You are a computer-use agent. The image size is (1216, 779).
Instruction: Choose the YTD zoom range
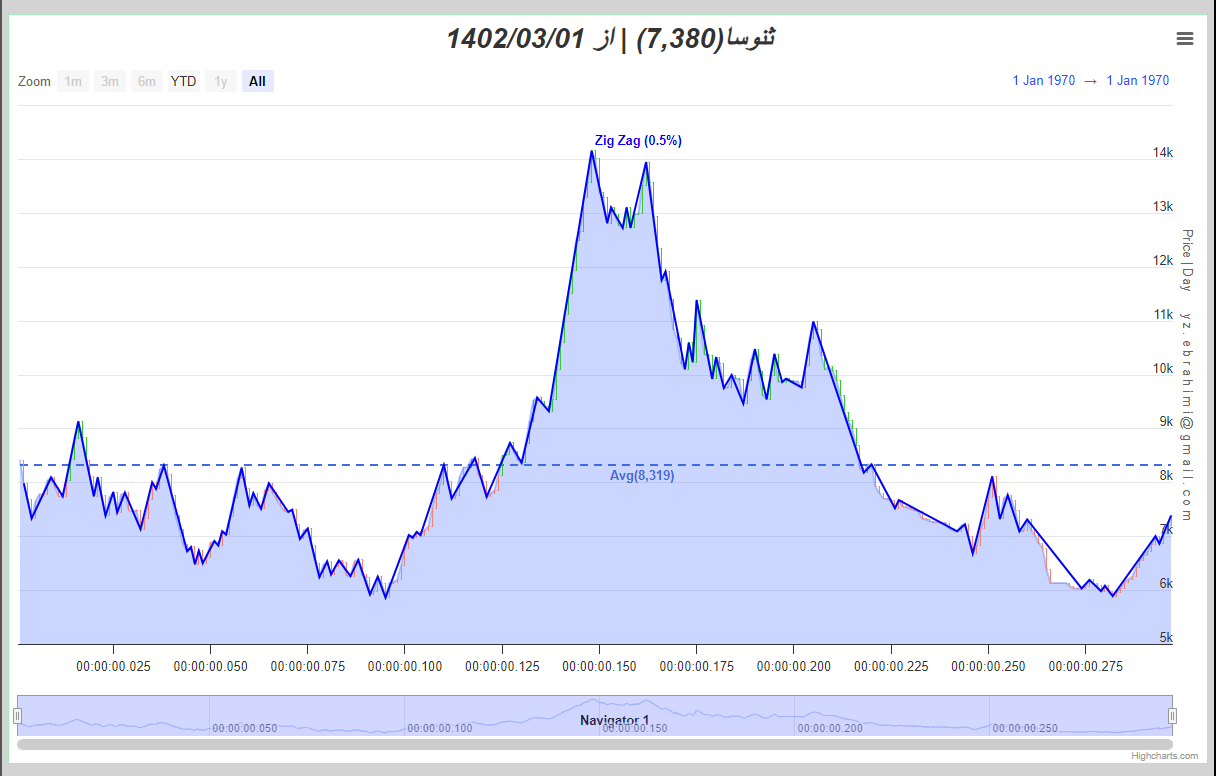pos(184,82)
